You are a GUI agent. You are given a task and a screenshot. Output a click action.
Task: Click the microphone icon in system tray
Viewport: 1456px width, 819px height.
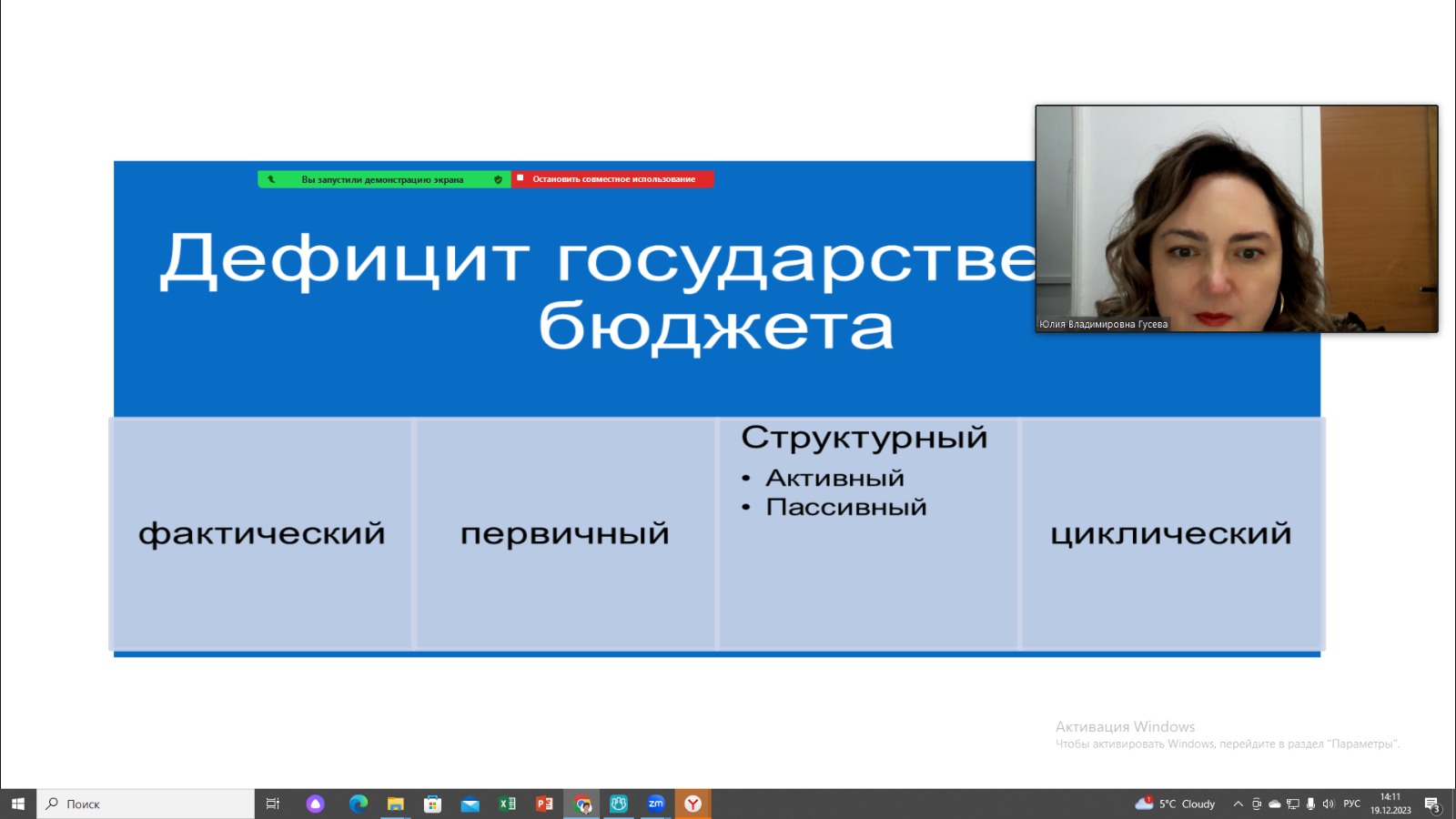pos(1310,804)
